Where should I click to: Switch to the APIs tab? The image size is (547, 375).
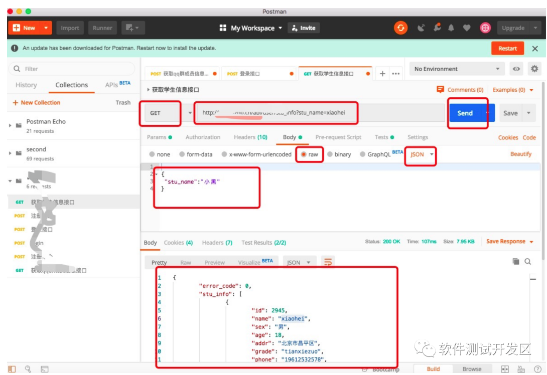(118, 84)
